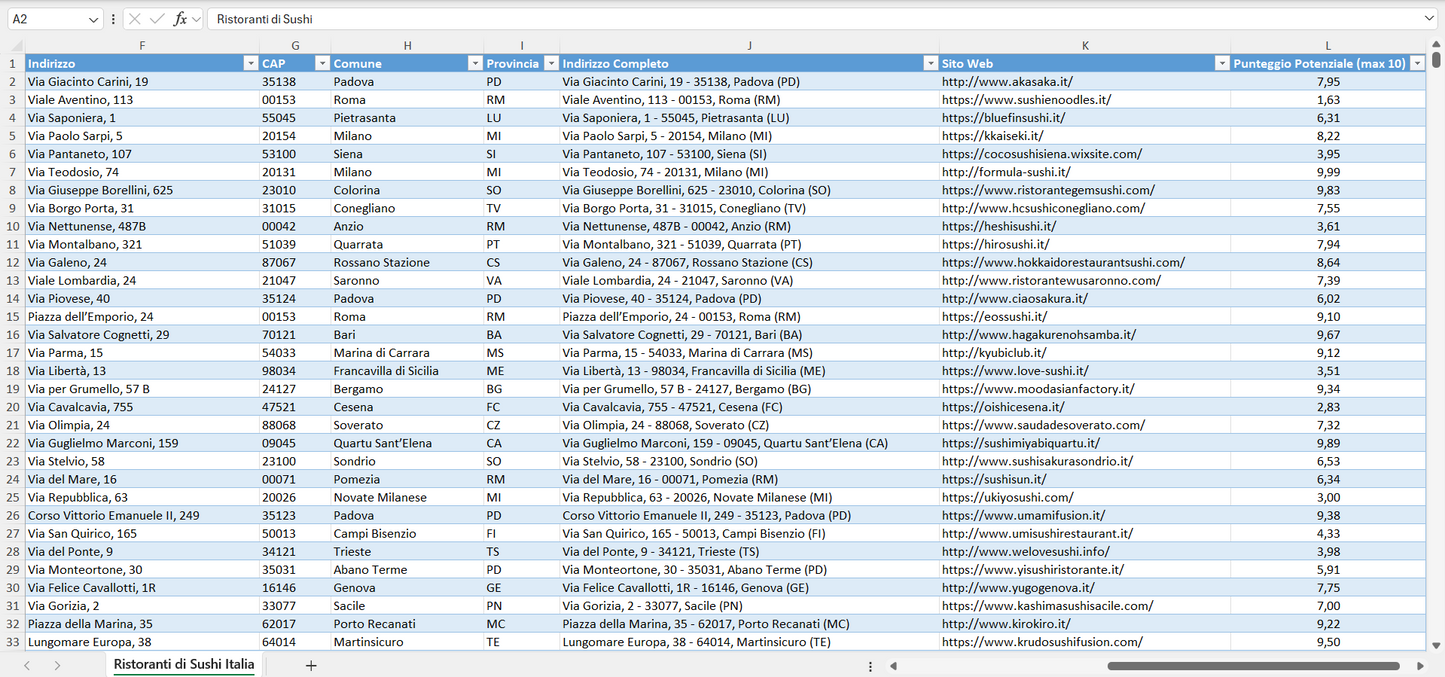1445x677 pixels.
Task: Click the X cancel icon beside formula bar
Action: click(x=135, y=19)
